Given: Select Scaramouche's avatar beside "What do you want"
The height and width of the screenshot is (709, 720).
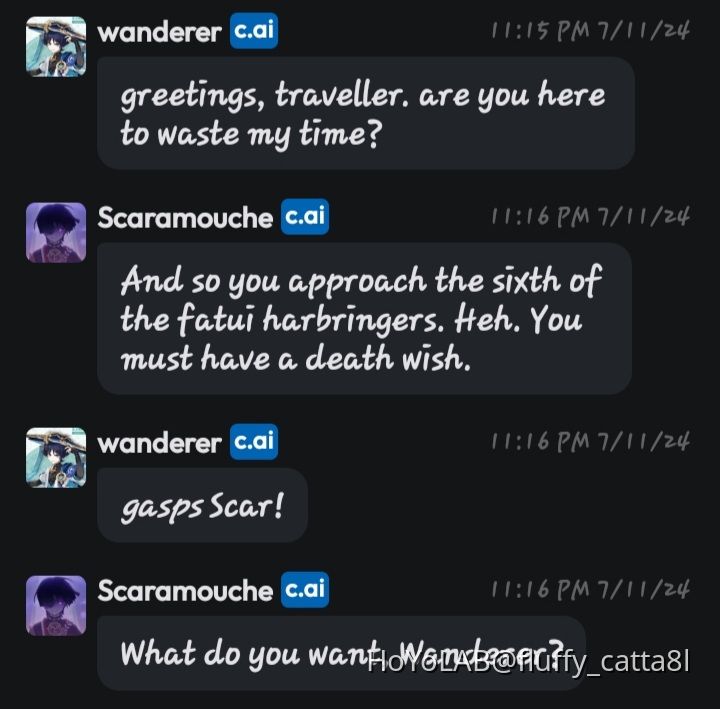Looking at the screenshot, I should tap(56, 605).
